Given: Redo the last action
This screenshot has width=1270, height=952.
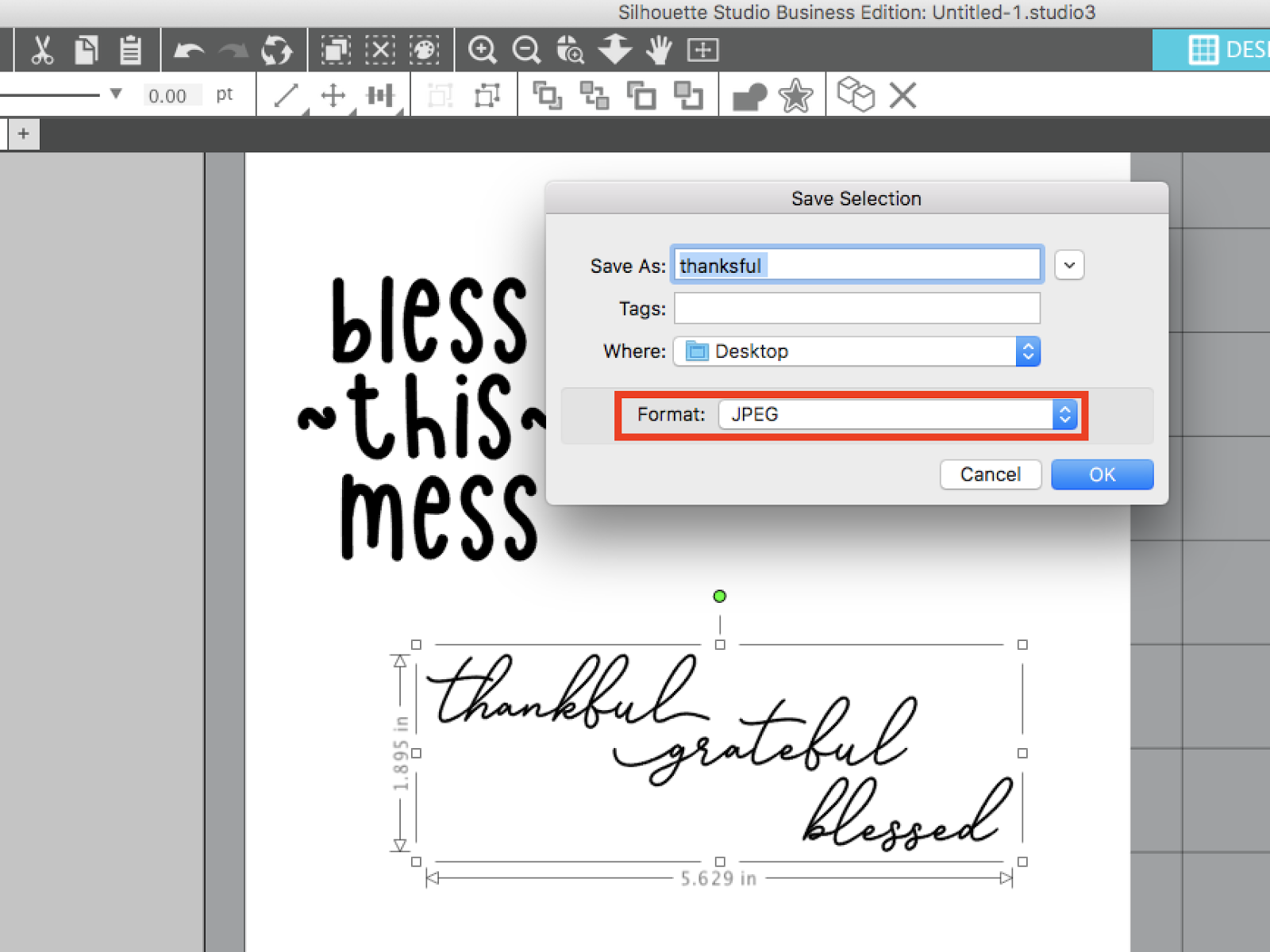Looking at the screenshot, I should coord(233,49).
